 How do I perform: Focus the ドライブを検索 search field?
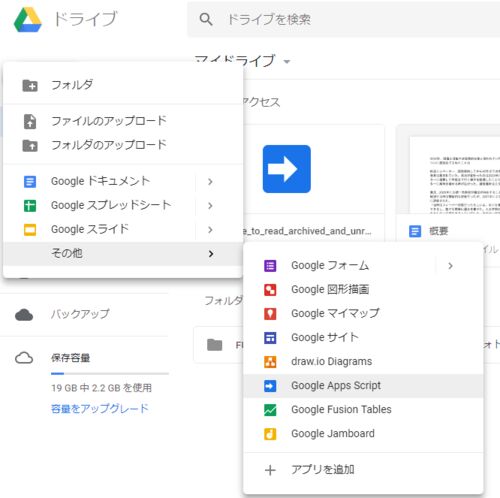click(x=343, y=19)
